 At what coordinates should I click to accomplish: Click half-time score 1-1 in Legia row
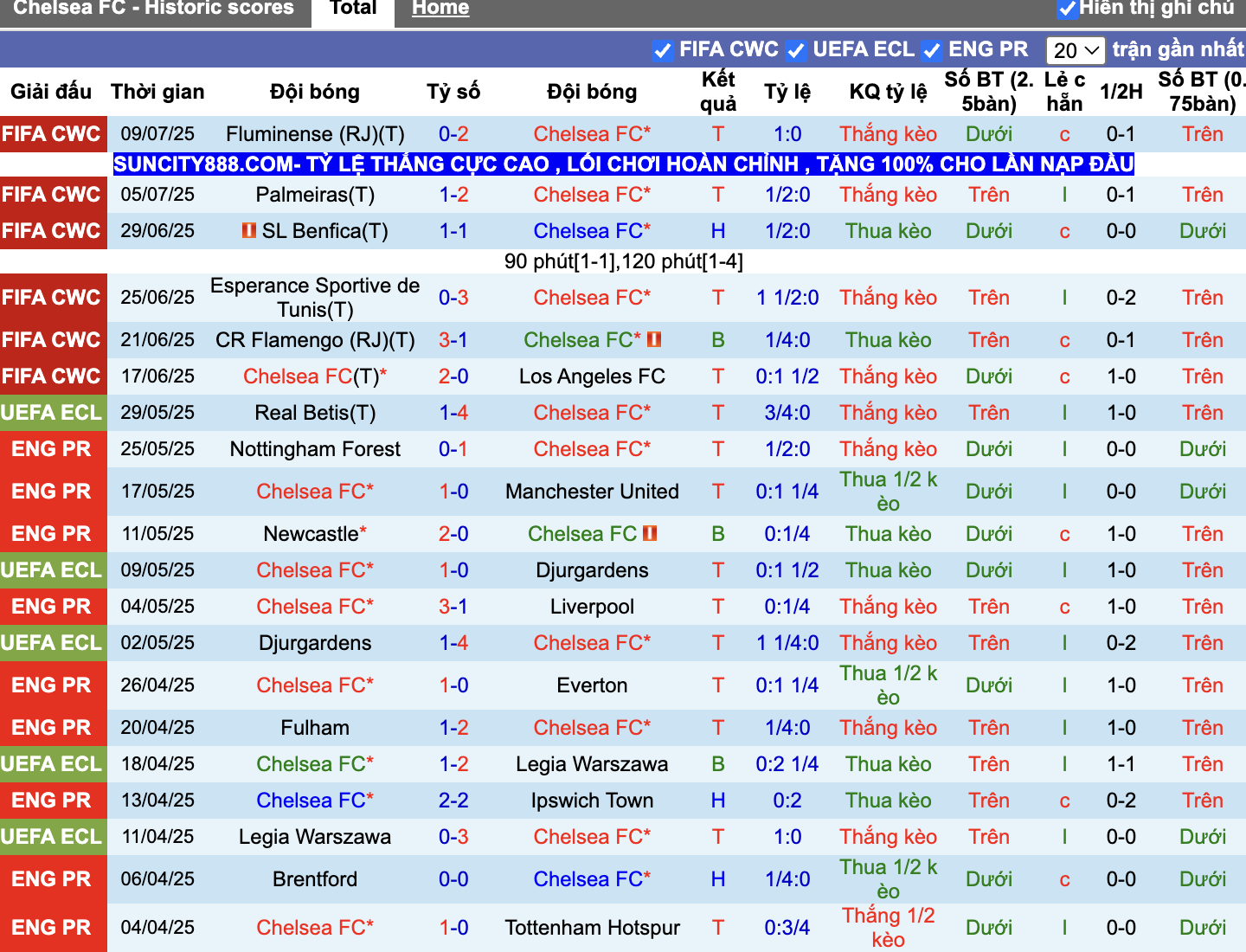(1121, 764)
